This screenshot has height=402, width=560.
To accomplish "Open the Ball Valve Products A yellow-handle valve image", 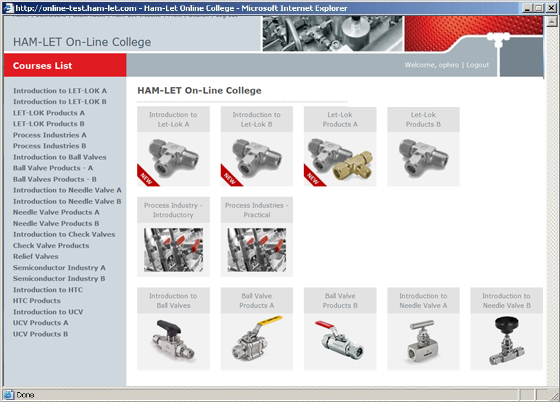I will pos(257,341).
